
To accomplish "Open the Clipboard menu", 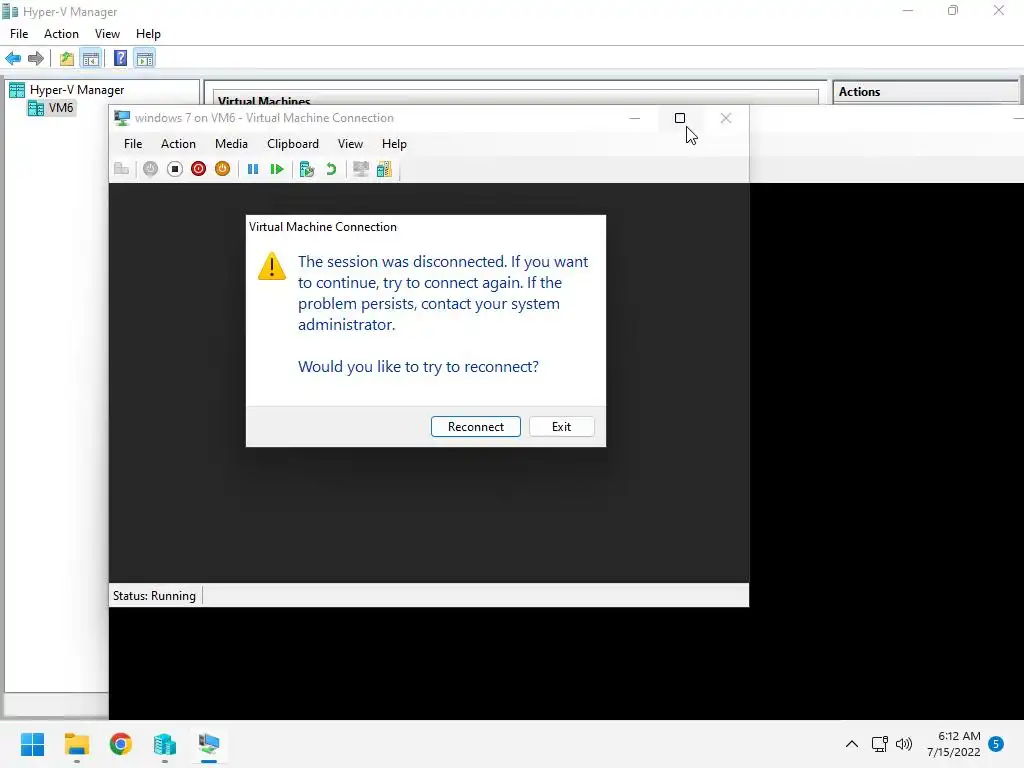I will 293,144.
